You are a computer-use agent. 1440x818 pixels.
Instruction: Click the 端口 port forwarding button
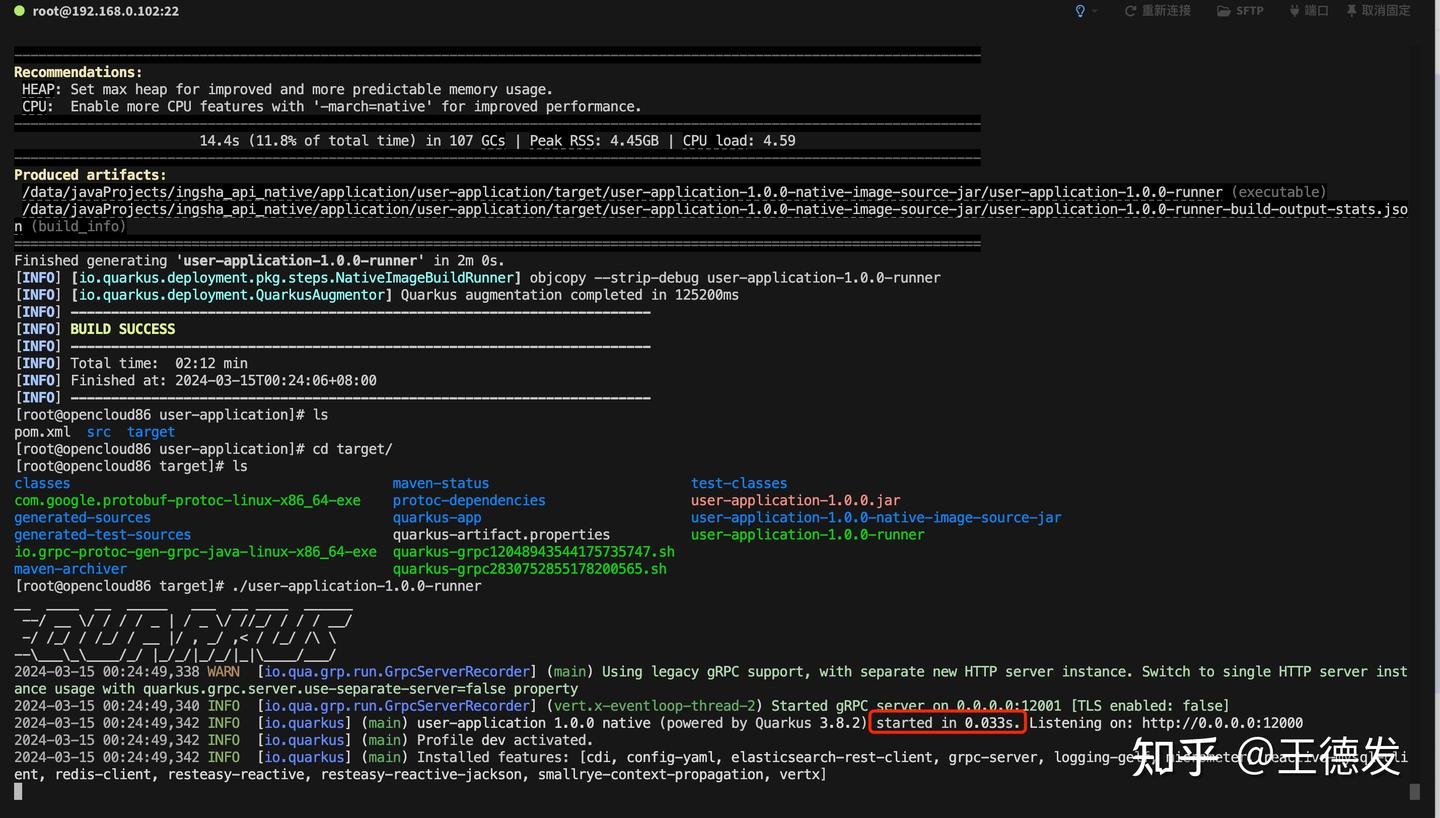(x=1319, y=11)
